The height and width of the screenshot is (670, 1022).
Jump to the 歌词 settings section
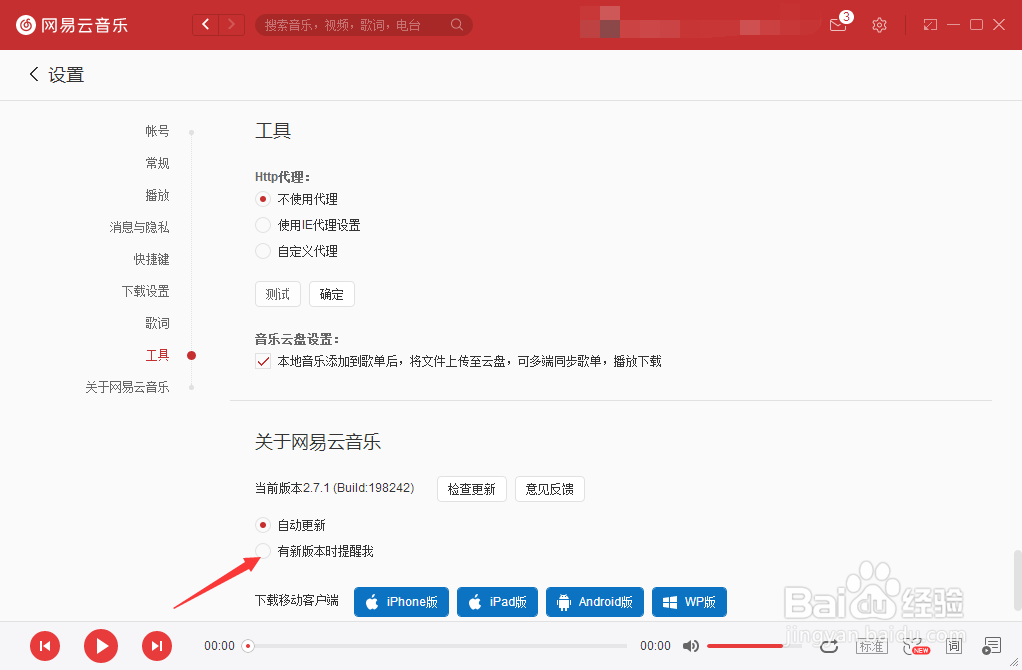(x=157, y=323)
